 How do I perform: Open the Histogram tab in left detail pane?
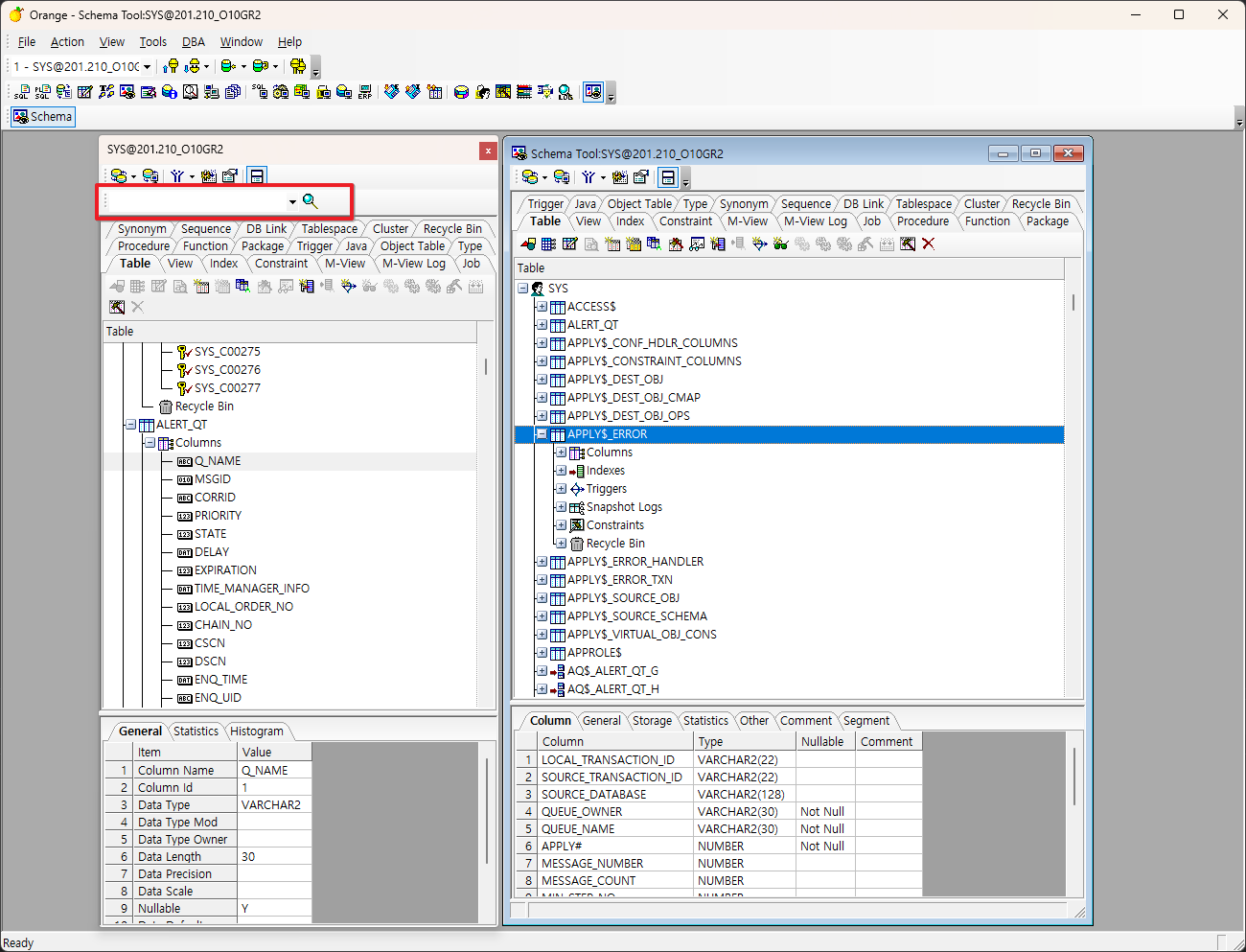pos(256,731)
